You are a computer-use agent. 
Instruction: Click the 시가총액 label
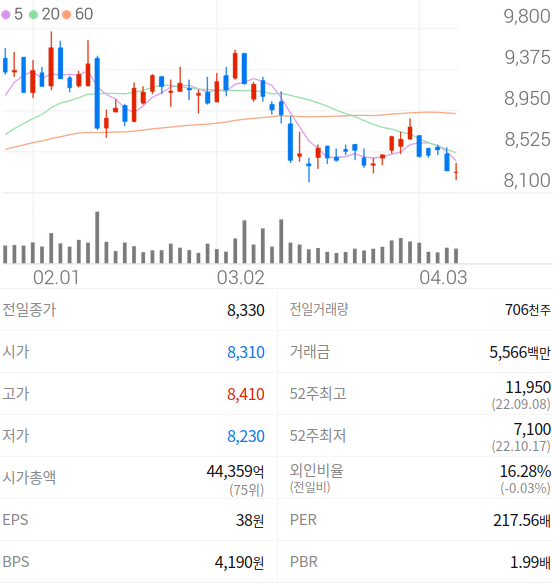pyautogui.click(x=29, y=477)
